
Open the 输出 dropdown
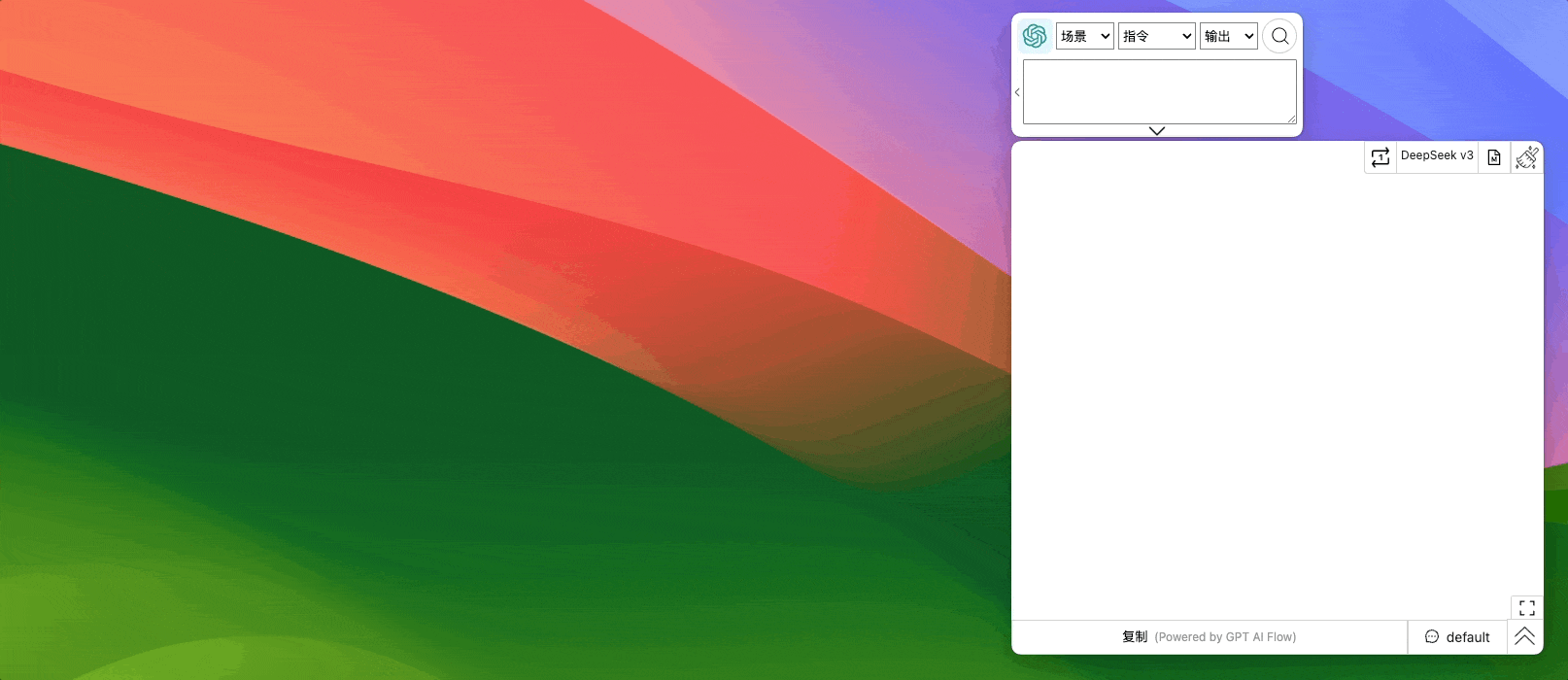[x=1228, y=36]
